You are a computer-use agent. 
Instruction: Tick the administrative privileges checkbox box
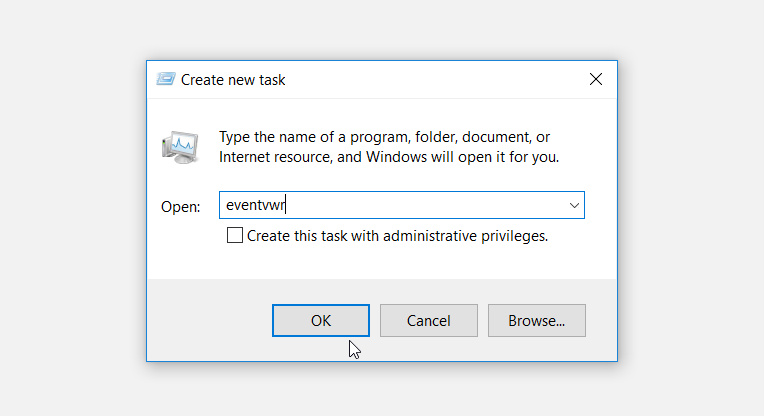click(x=235, y=236)
